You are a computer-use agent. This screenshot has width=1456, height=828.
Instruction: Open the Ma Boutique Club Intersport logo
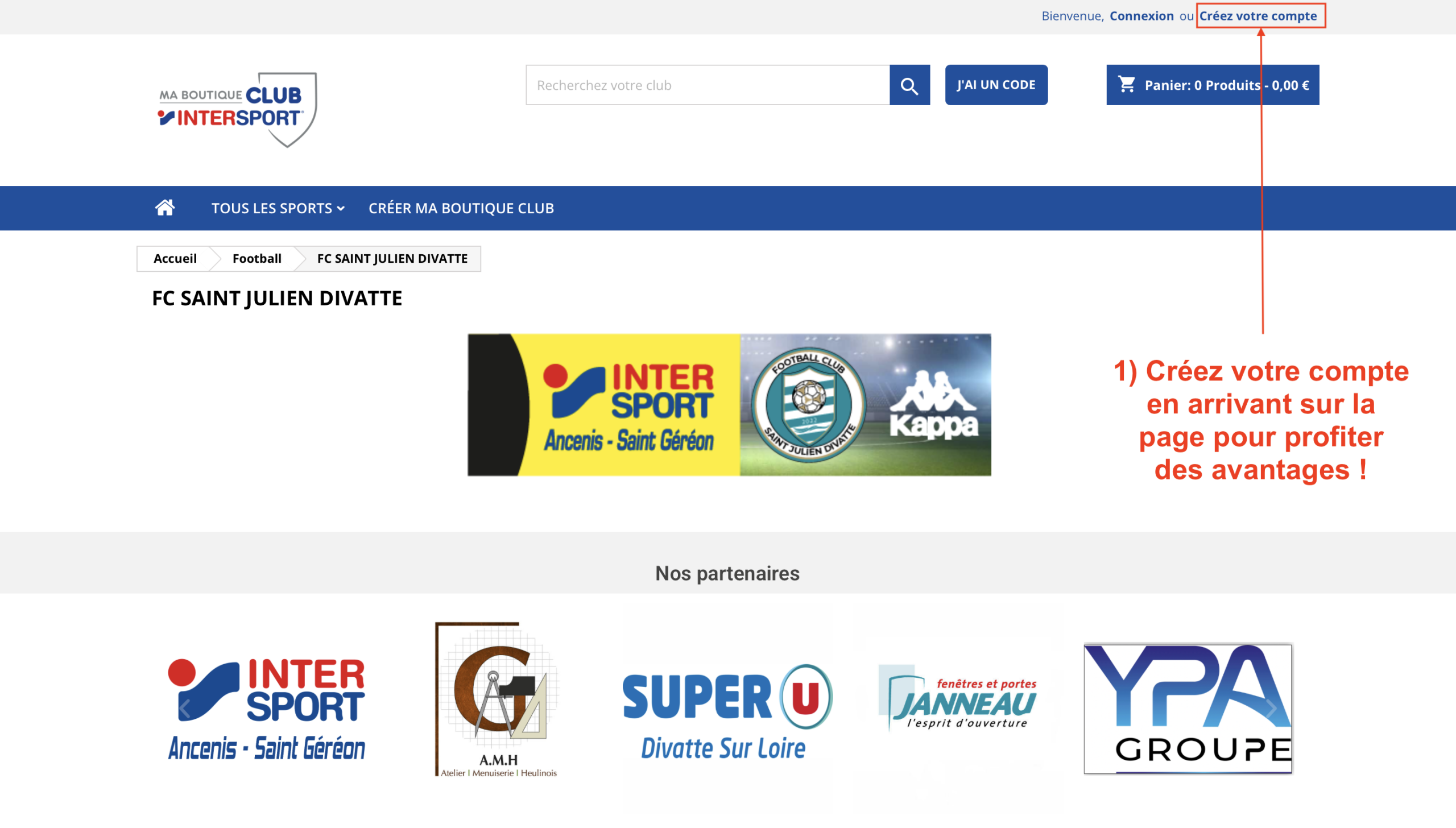coord(237,109)
